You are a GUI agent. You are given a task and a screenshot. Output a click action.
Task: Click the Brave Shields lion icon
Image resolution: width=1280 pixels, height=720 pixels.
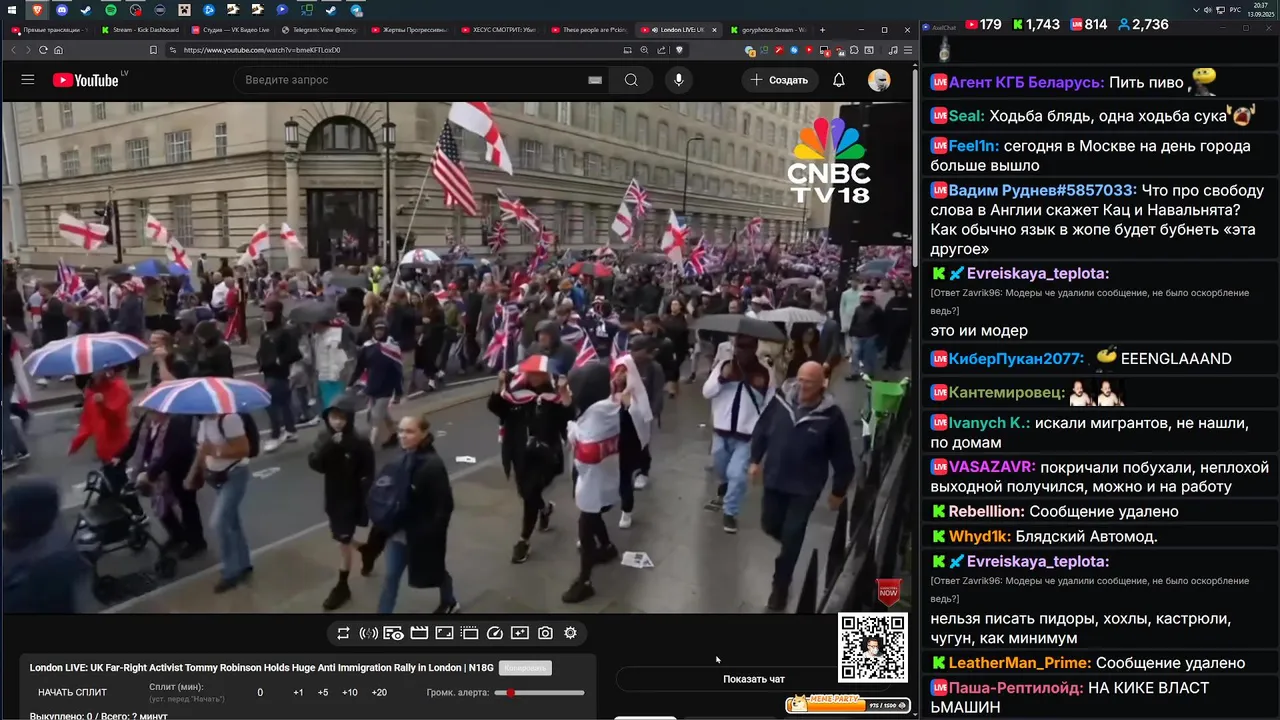coord(679,50)
